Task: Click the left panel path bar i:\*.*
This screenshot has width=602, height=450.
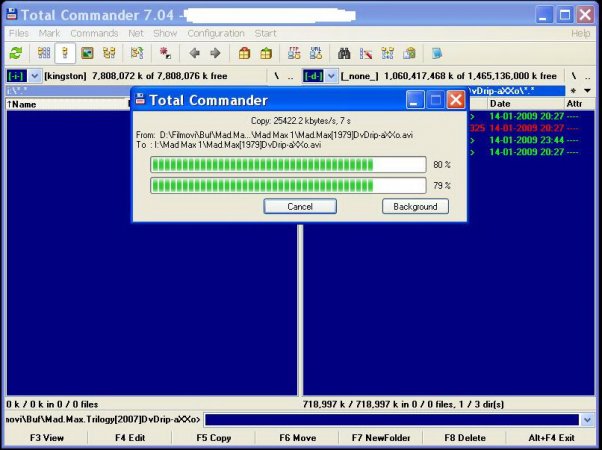Action: [x=68, y=91]
